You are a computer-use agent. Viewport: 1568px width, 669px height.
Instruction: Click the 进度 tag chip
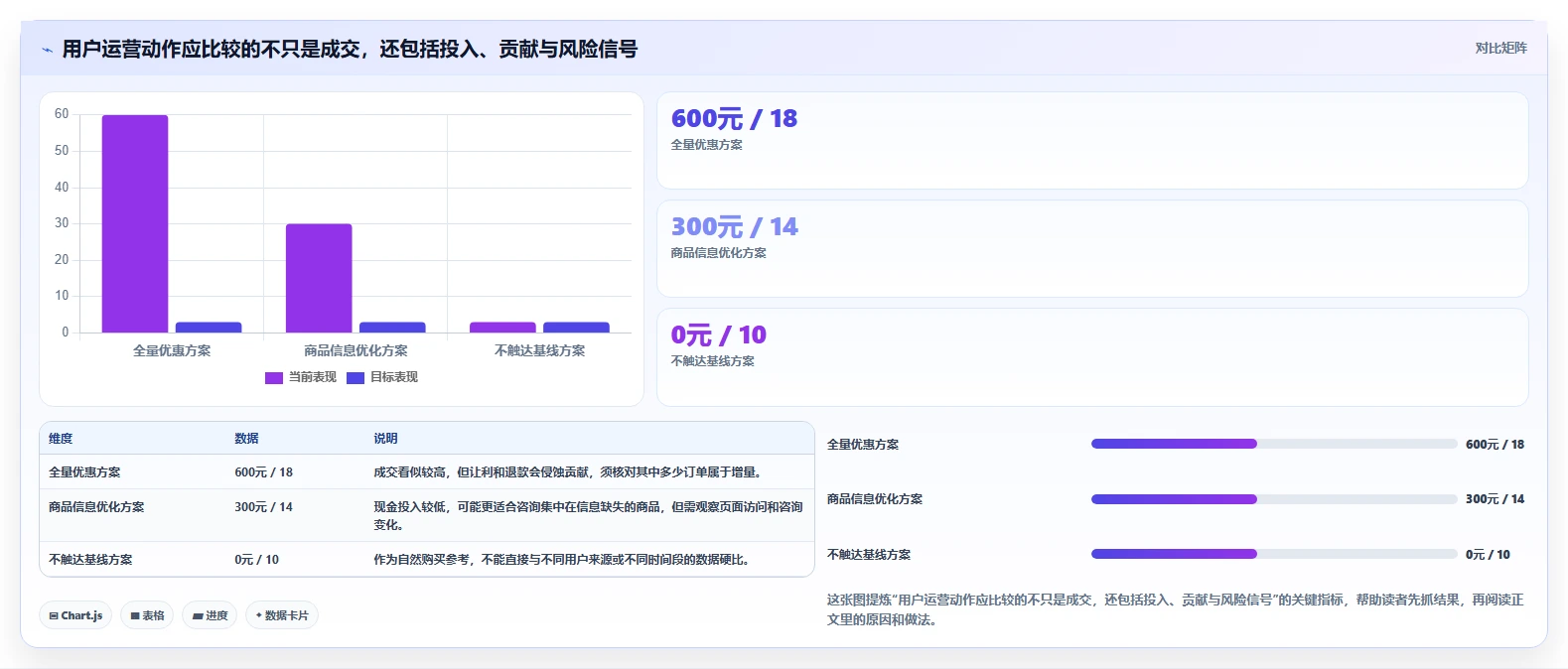[210, 615]
